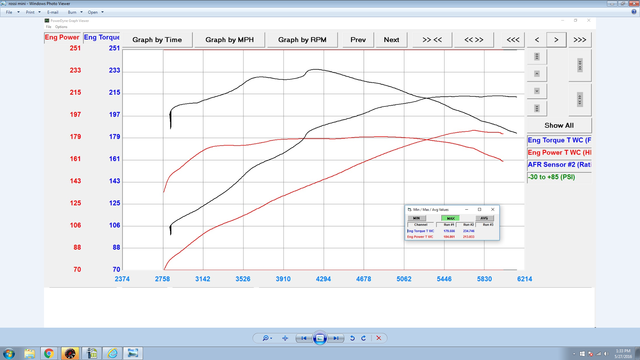
Task: Select the Eng Torque axis tab
Action: pyautogui.click(x=102, y=37)
